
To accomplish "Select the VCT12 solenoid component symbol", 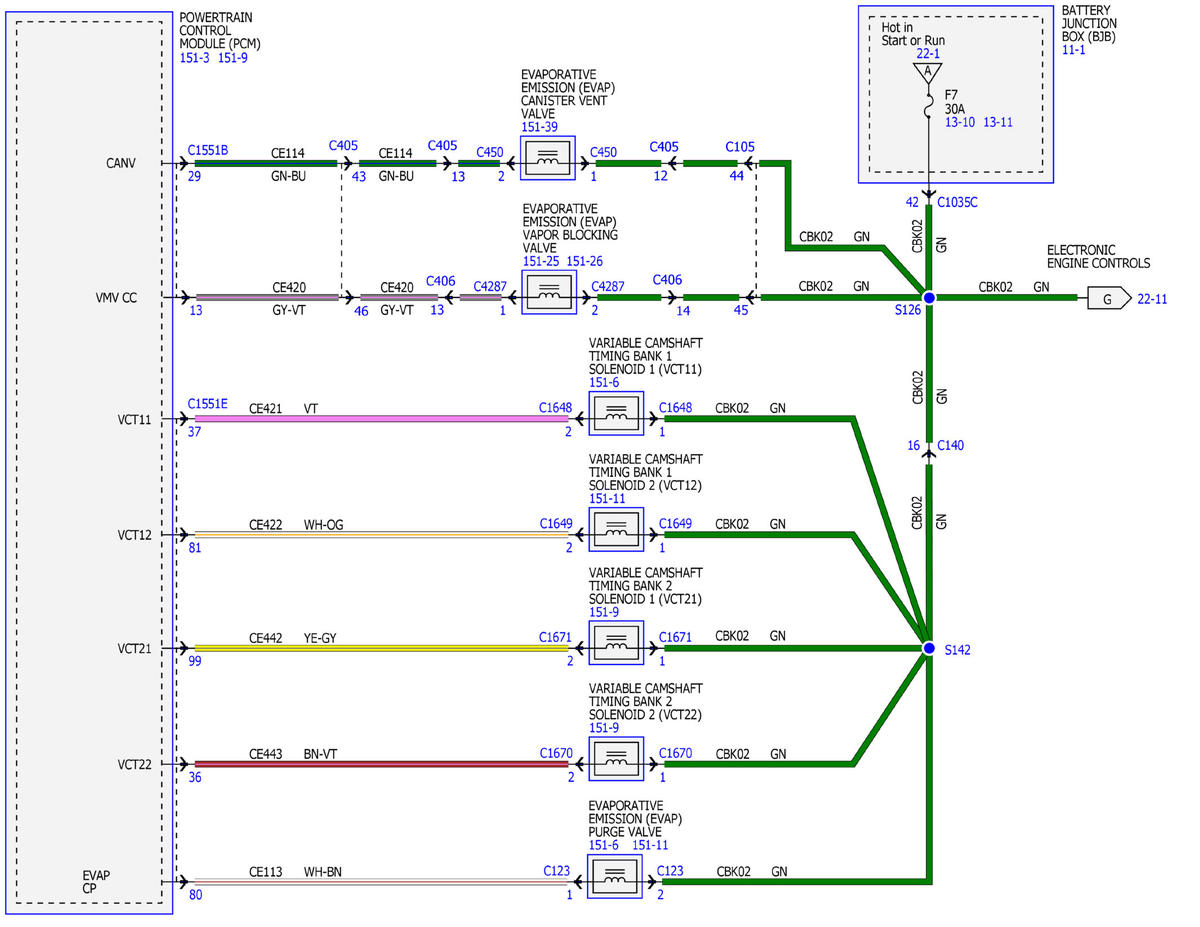I will click(x=616, y=530).
